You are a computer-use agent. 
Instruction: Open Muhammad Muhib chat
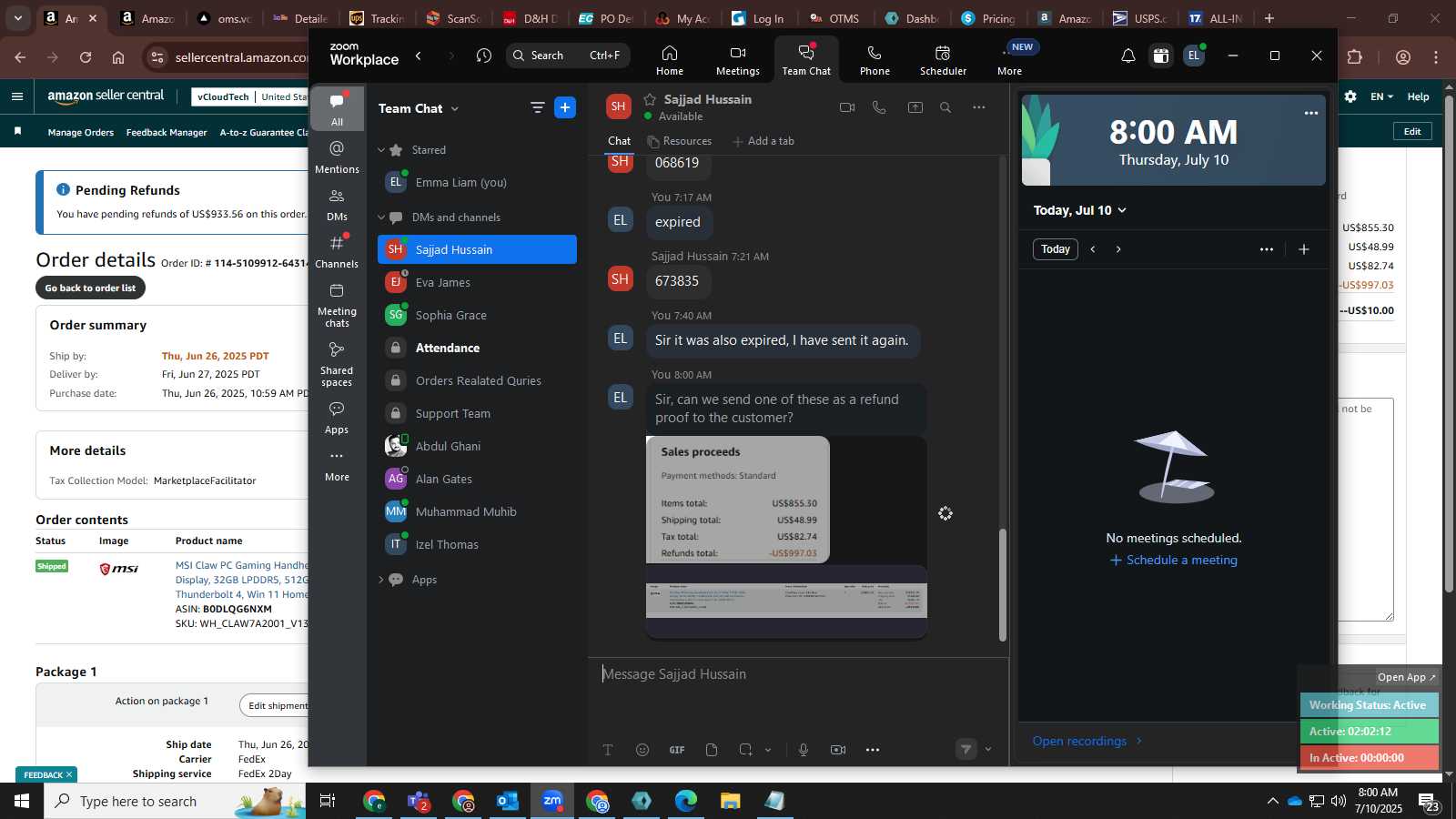tap(477, 511)
